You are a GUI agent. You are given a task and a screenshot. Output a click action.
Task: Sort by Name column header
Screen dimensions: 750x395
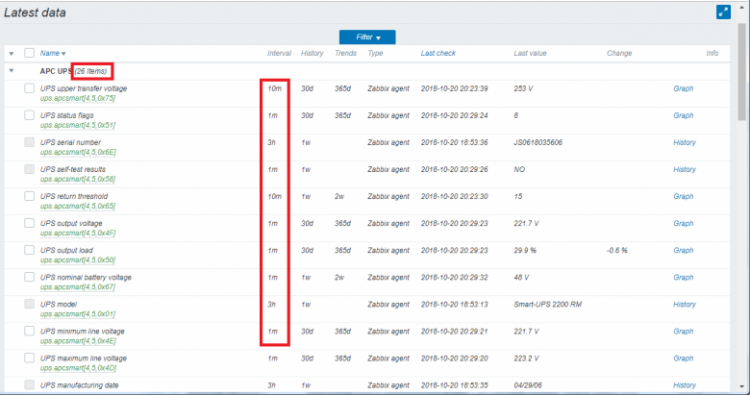[x=53, y=53]
